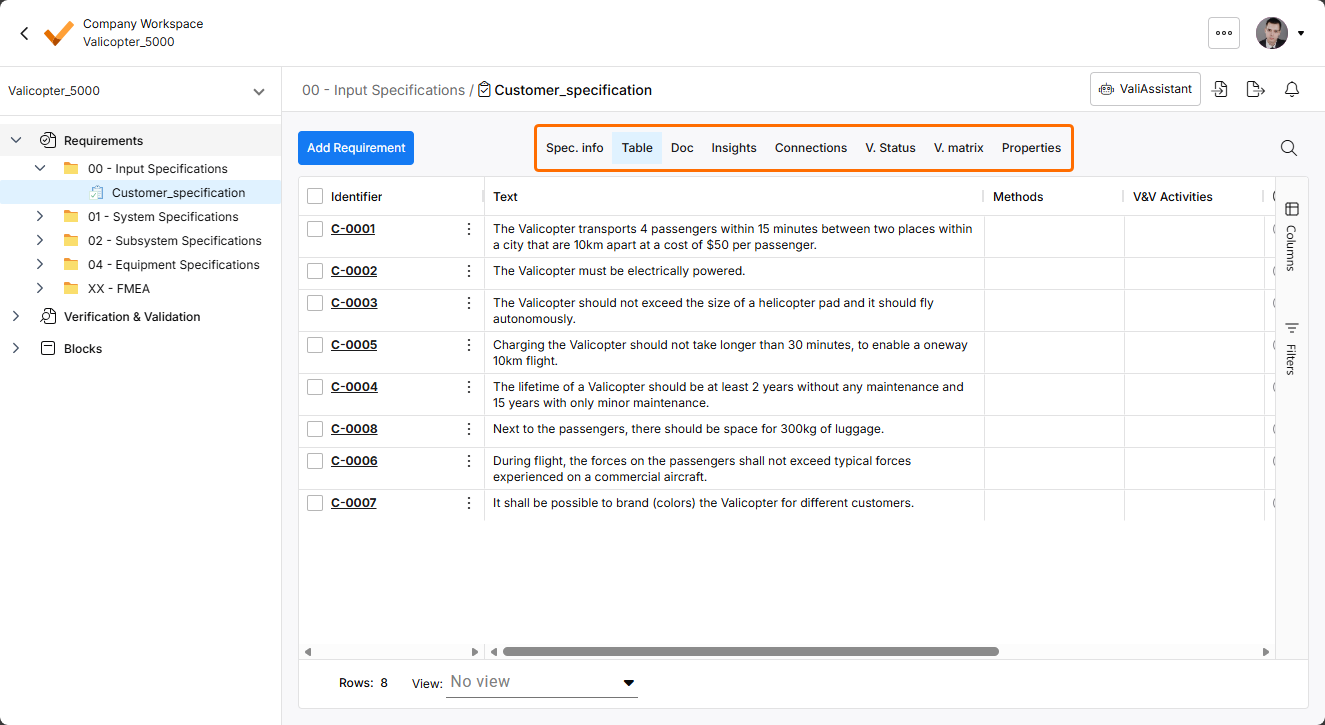
Task: Open the three-dots more options menu
Action: pos(1224,32)
